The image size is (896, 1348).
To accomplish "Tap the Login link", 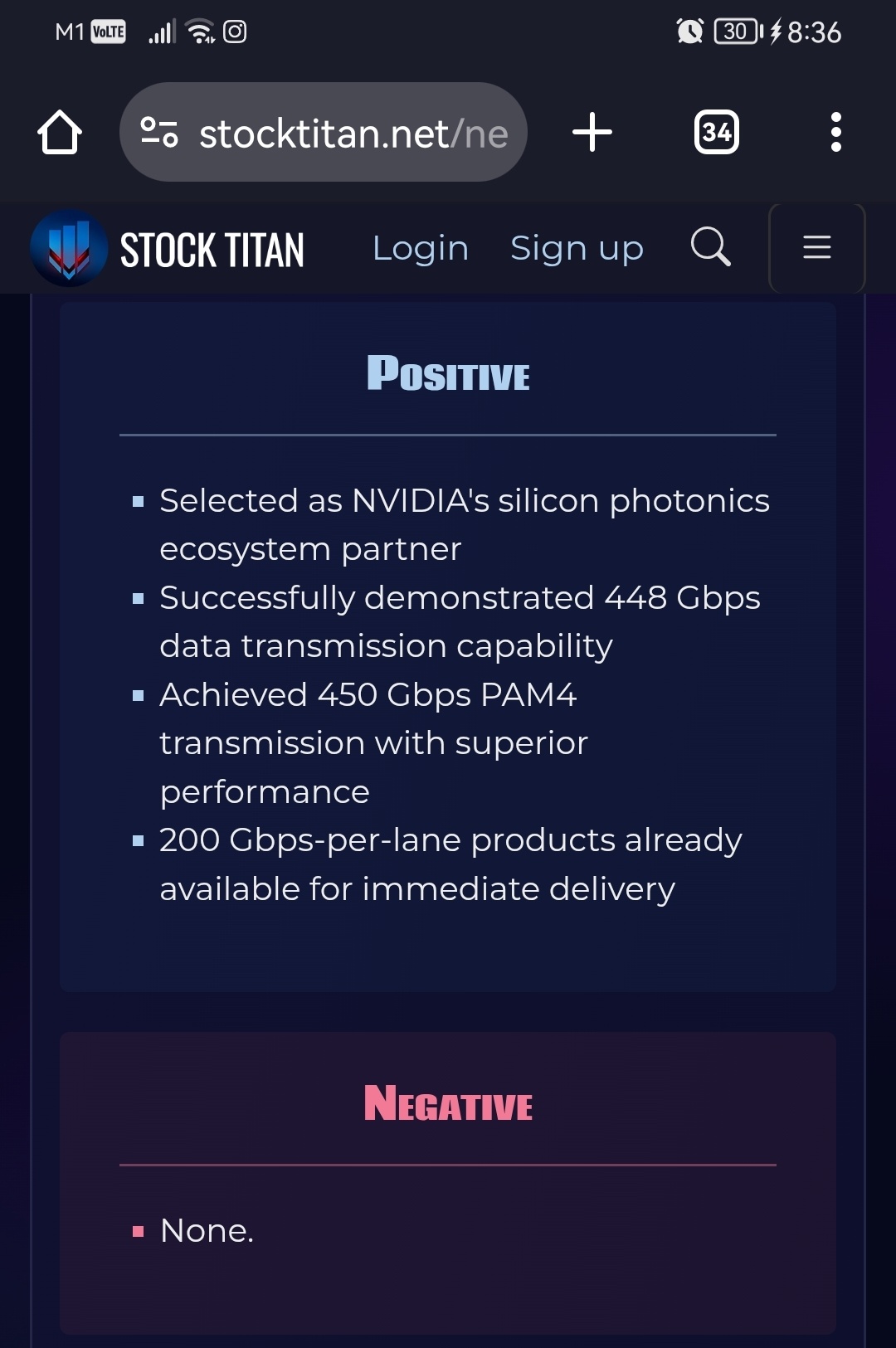I will [x=421, y=248].
